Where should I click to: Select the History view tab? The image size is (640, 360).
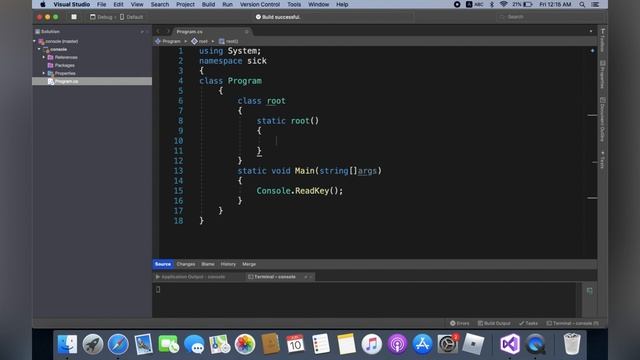[x=228, y=264]
